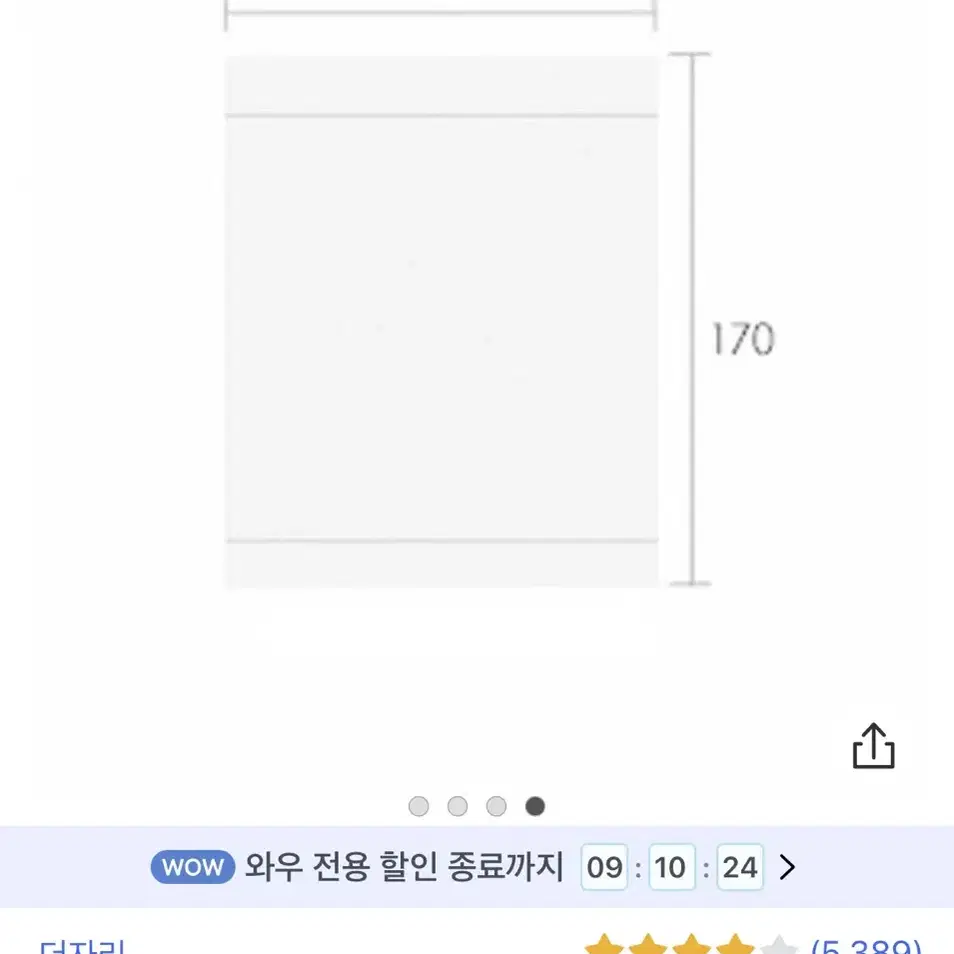Open WOW discount details via right chevron
Viewport: 954px width, 954px height.
pos(787,867)
